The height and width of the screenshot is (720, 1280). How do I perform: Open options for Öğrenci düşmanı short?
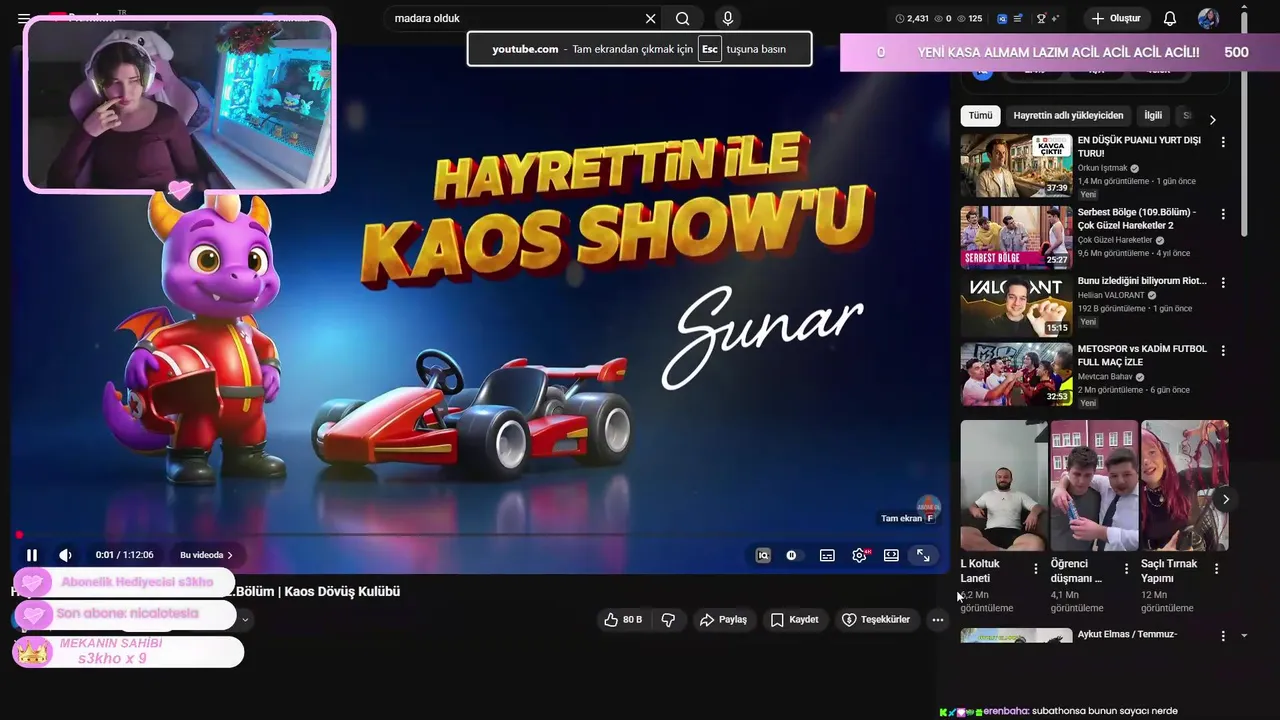pyautogui.click(x=1126, y=568)
